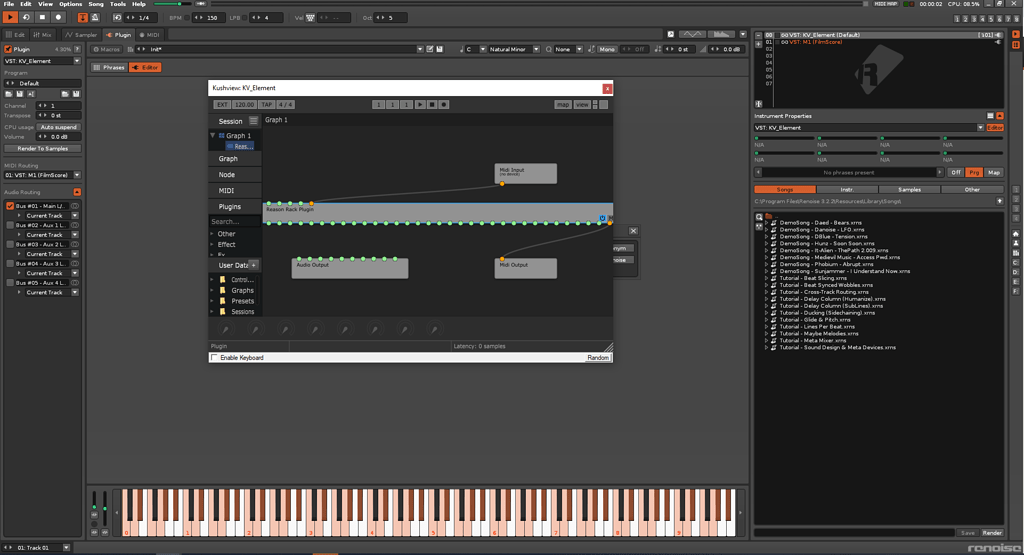Expand DemoSong - Daed - Bears.xrns entry
The height and width of the screenshot is (555, 1024).
(x=767, y=223)
